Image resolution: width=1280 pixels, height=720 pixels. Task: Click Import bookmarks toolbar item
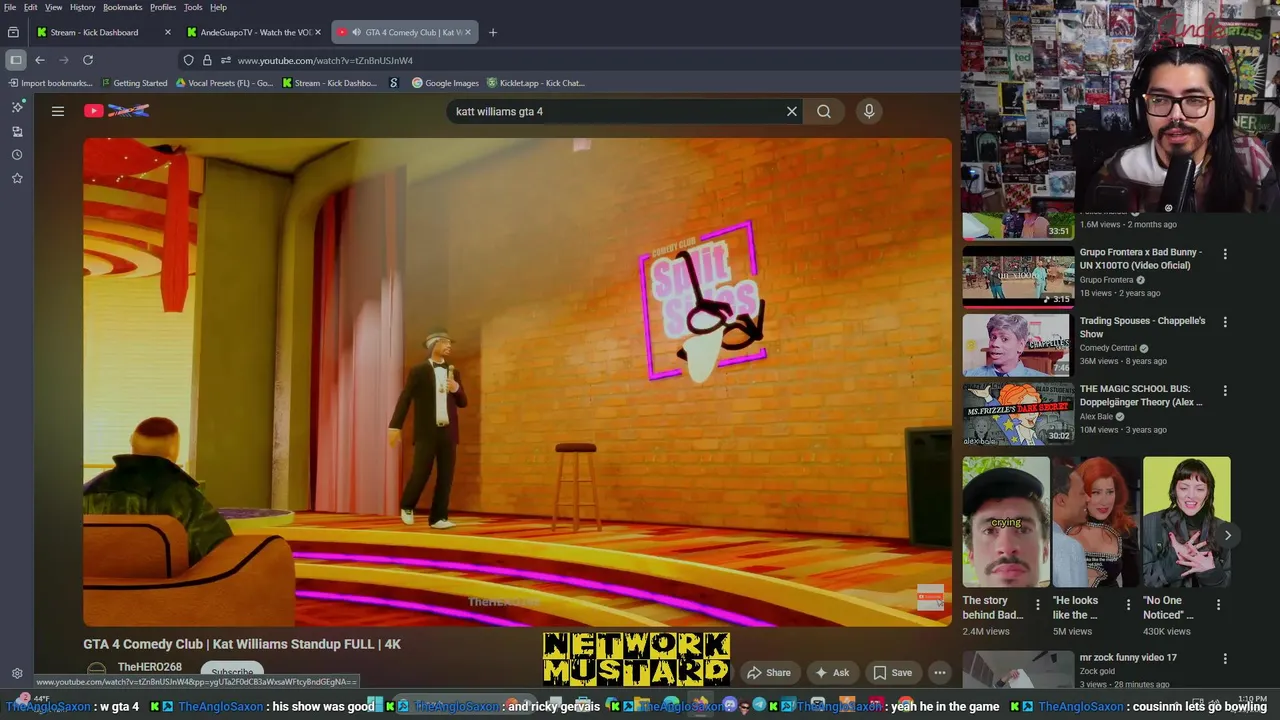(50, 83)
